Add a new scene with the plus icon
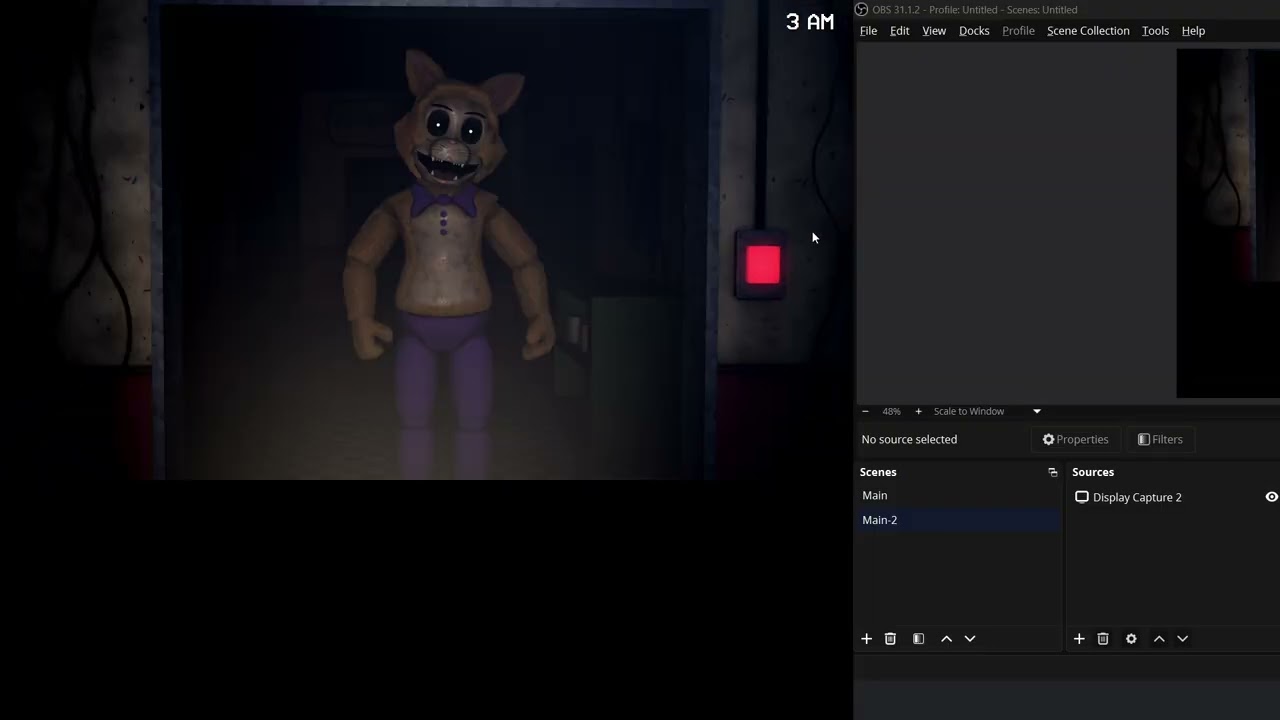The height and width of the screenshot is (720, 1280). (x=866, y=639)
